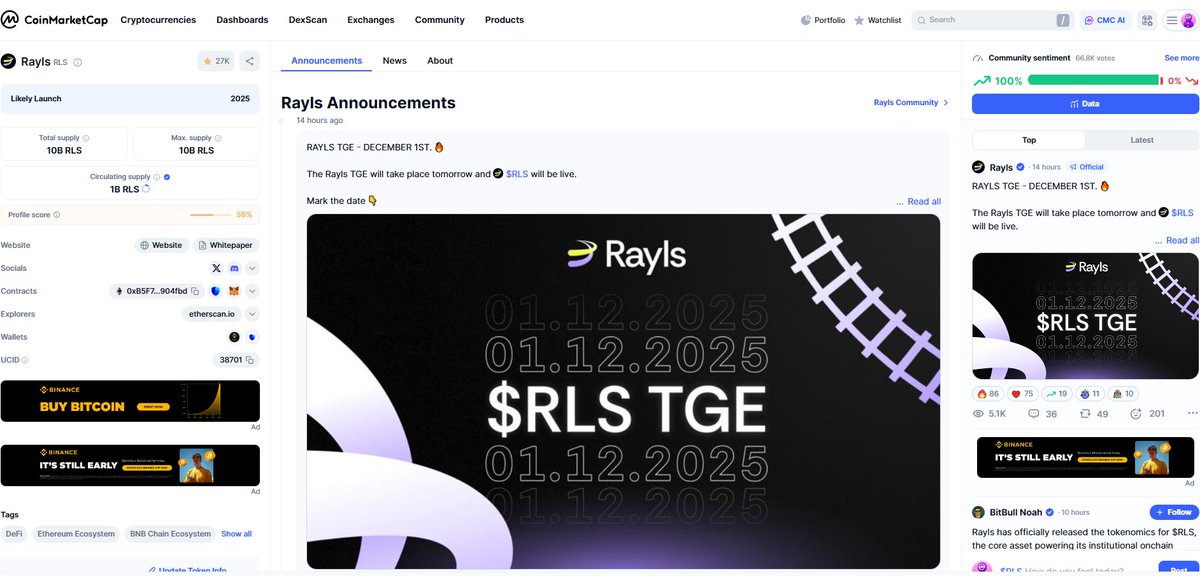The height and width of the screenshot is (576, 1200).
Task: Click the blue shield icon in Contracts
Action: point(216,291)
